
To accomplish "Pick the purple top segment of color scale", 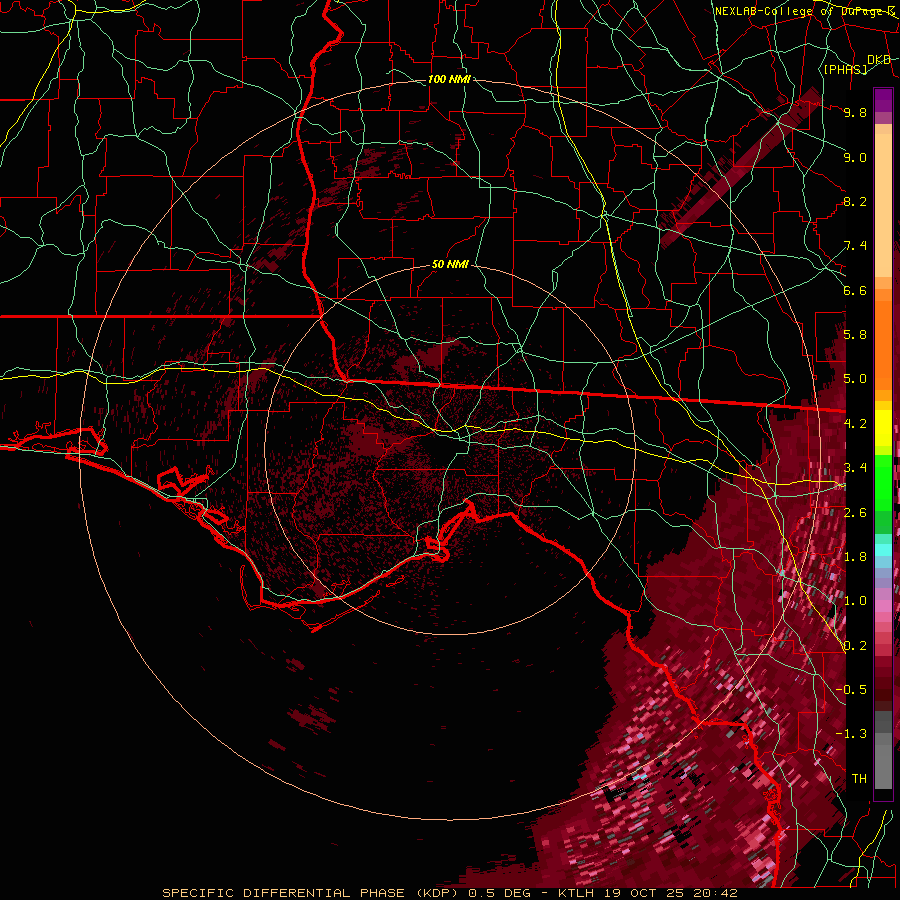I will point(883,100).
